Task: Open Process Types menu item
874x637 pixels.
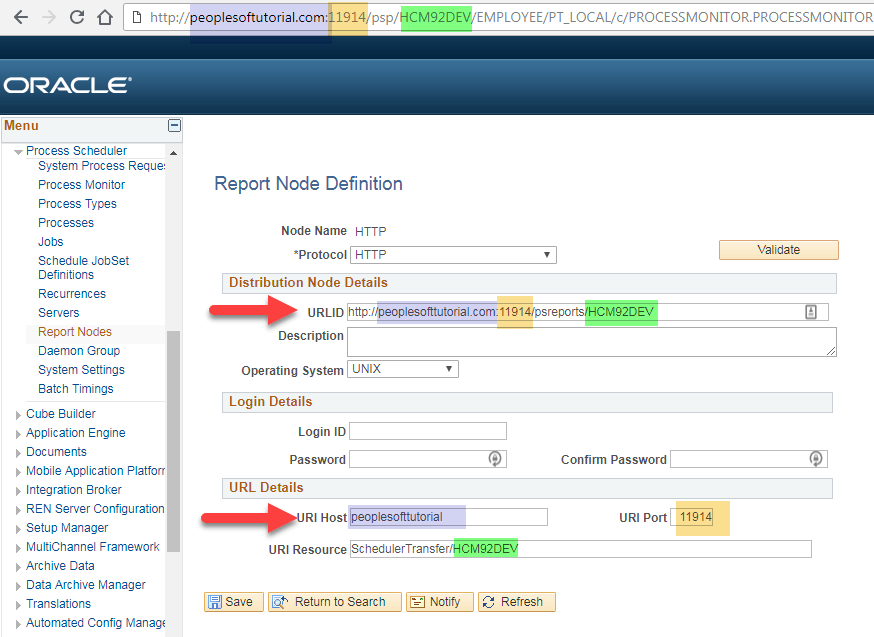Action: coord(77,203)
